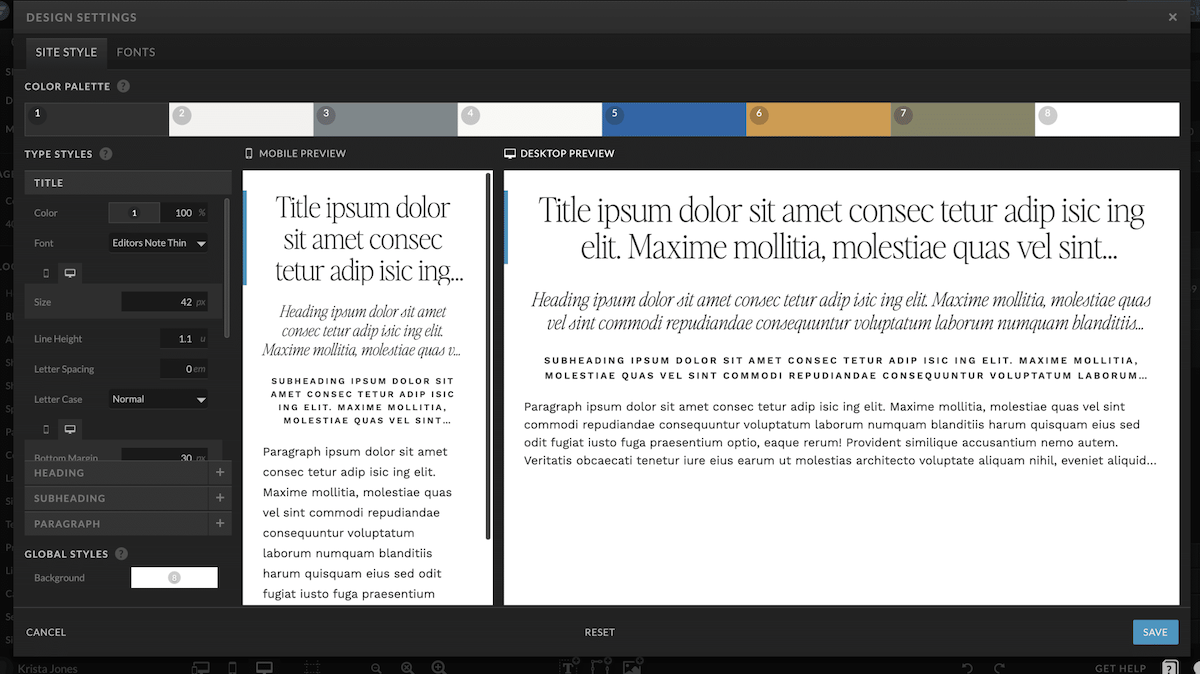Select palette color 7 olive swatch
This screenshot has height=674, width=1200.
[963, 119]
